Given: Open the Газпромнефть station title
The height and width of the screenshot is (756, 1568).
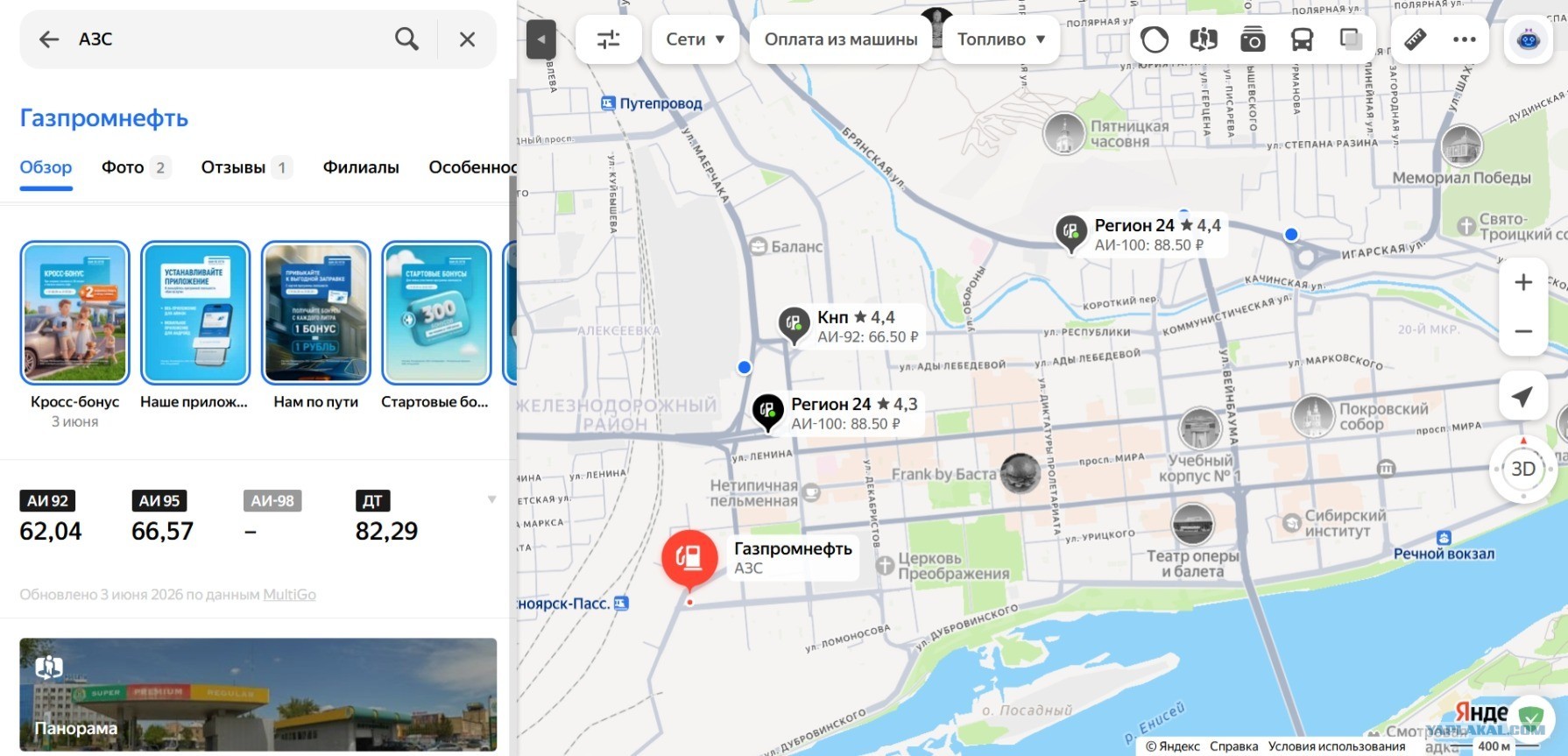Looking at the screenshot, I should click(x=104, y=118).
